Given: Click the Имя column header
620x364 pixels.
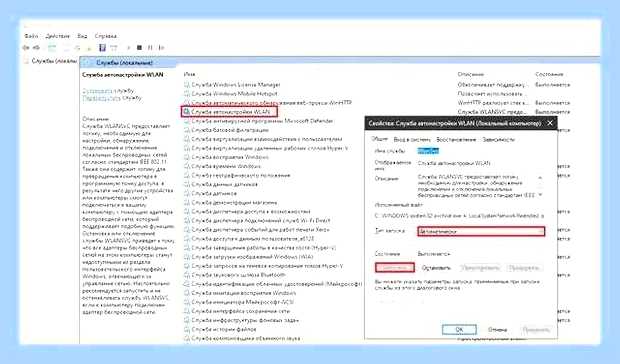Looking at the screenshot, I should click(189, 74).
